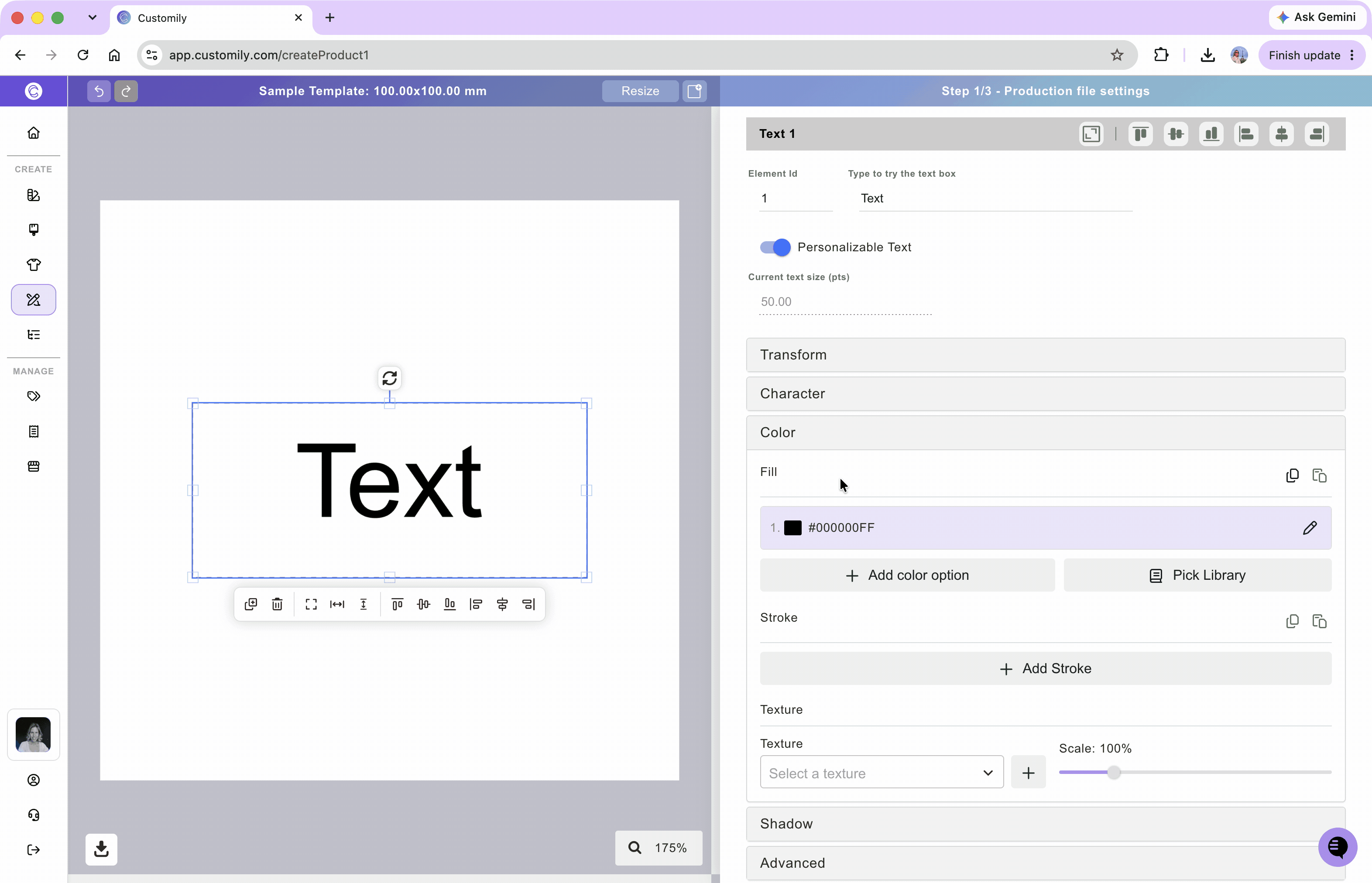
Task: Download template from canvas bottom-left
Action: tap(102, 849)
